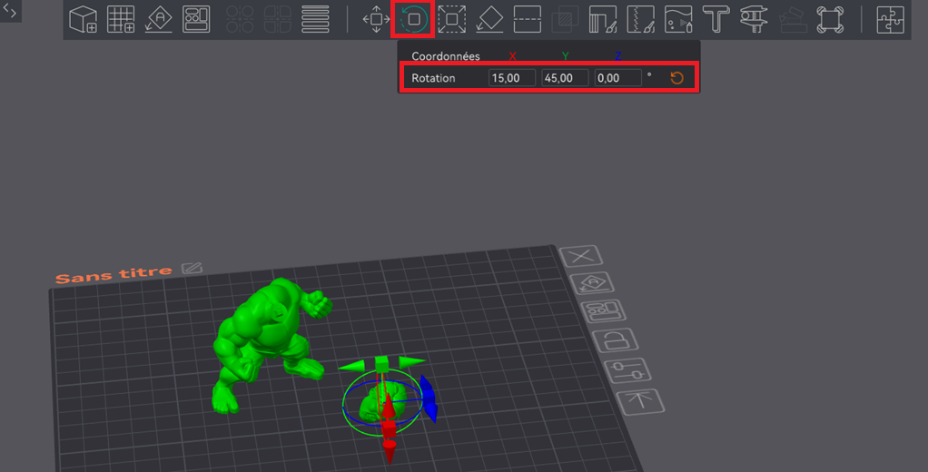The image size is (928, 472).
Task: Click the red axis gizmo arrow
Action: click(x=389, y=431)
